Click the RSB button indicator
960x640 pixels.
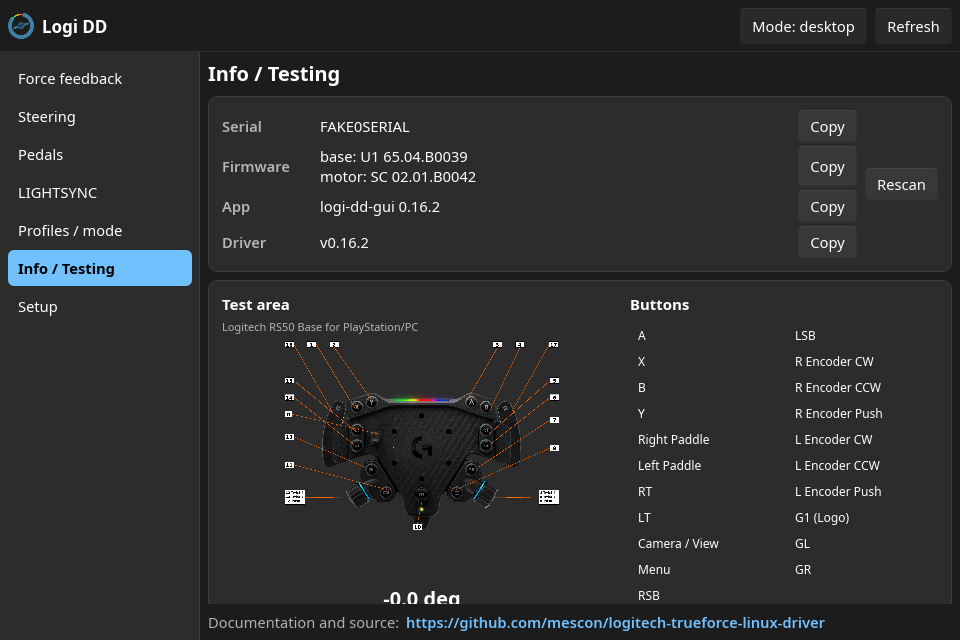pos(648,595)
